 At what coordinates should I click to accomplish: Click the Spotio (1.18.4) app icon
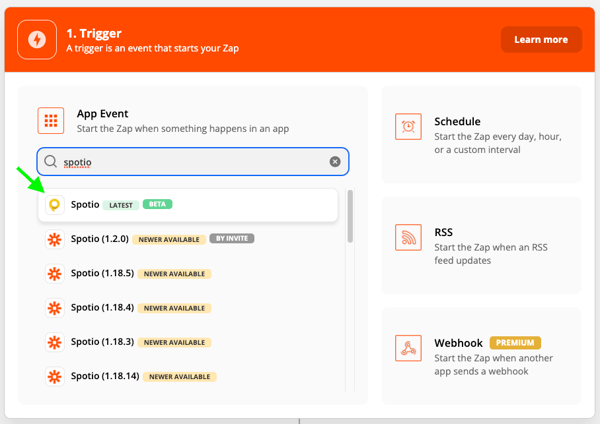pos(55,308)
